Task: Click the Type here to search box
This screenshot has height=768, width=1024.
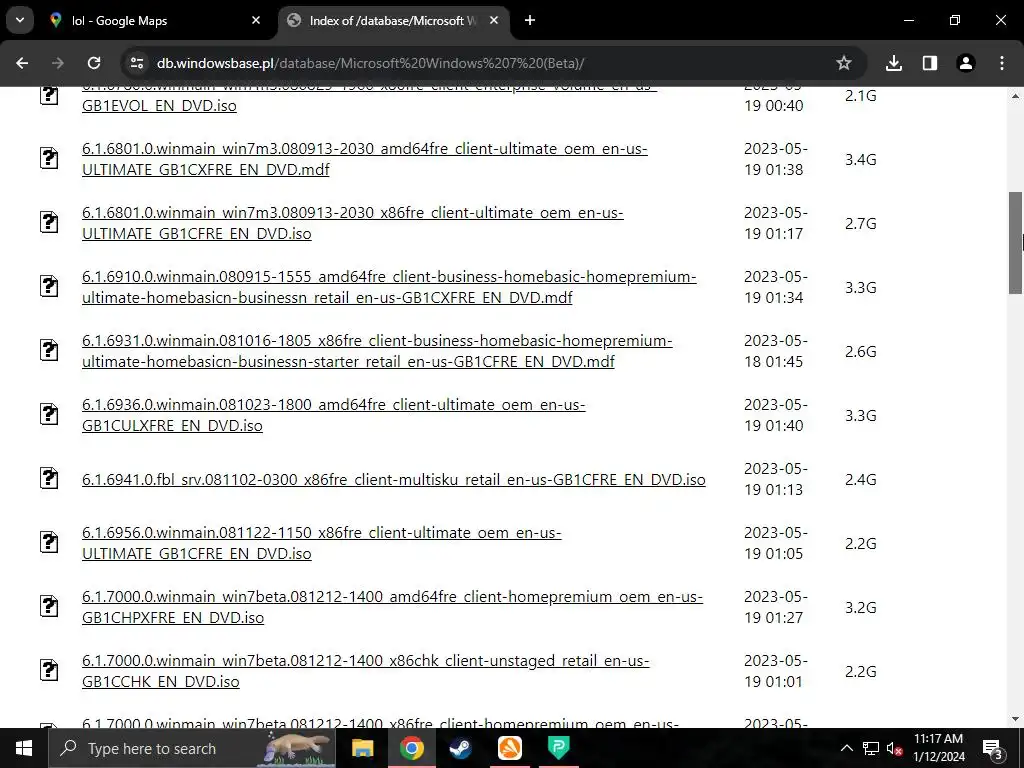Action: point(192,748)
